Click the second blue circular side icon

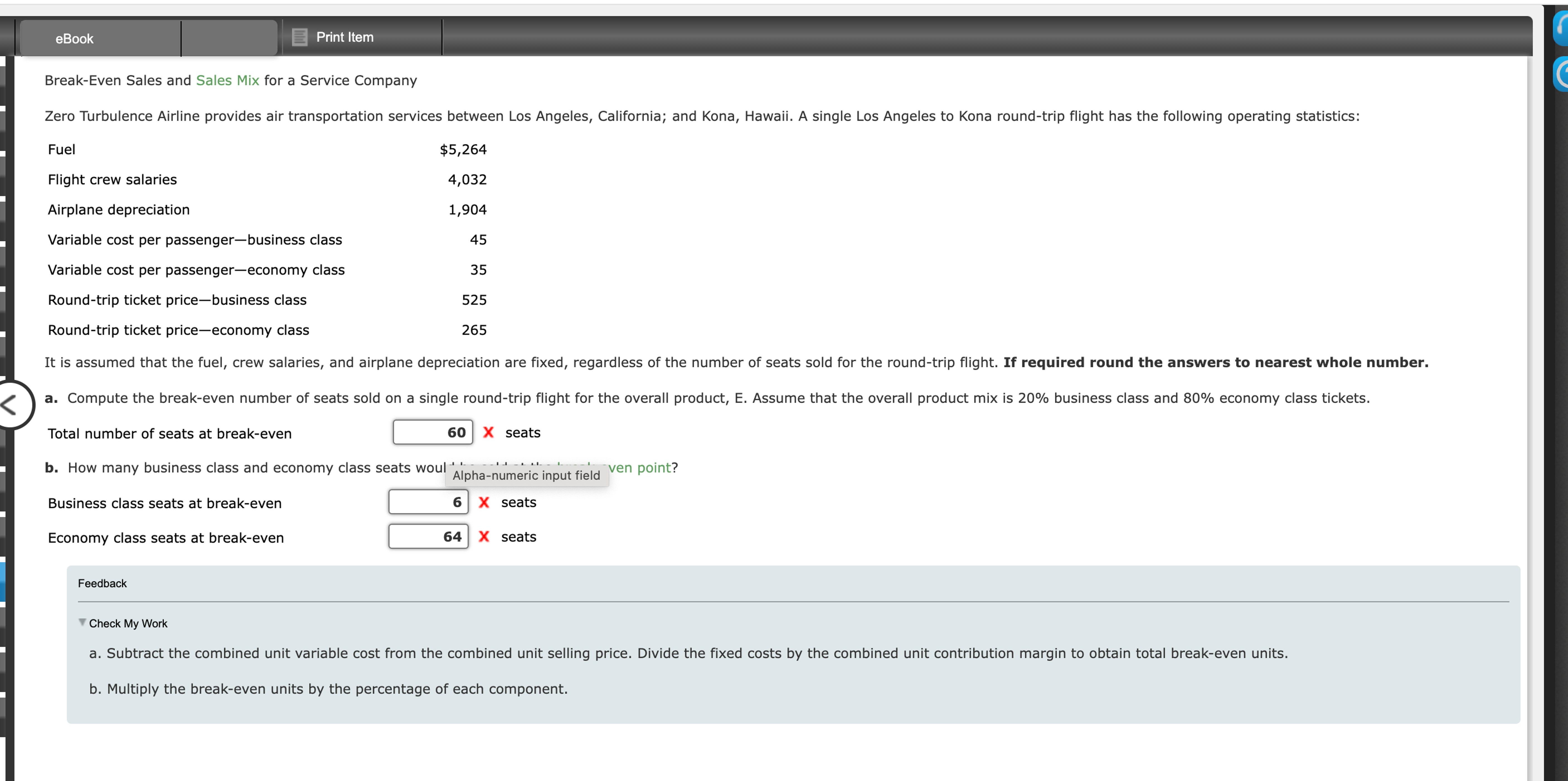pos(1561,74)
